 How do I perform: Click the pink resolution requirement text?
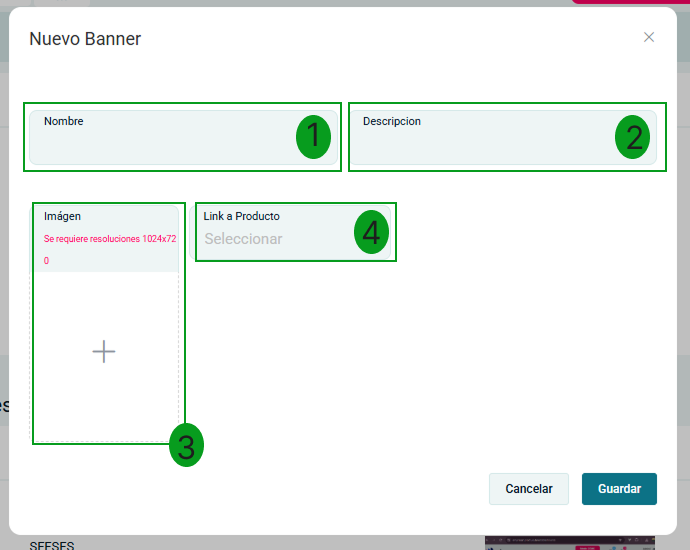click(109, 240)
